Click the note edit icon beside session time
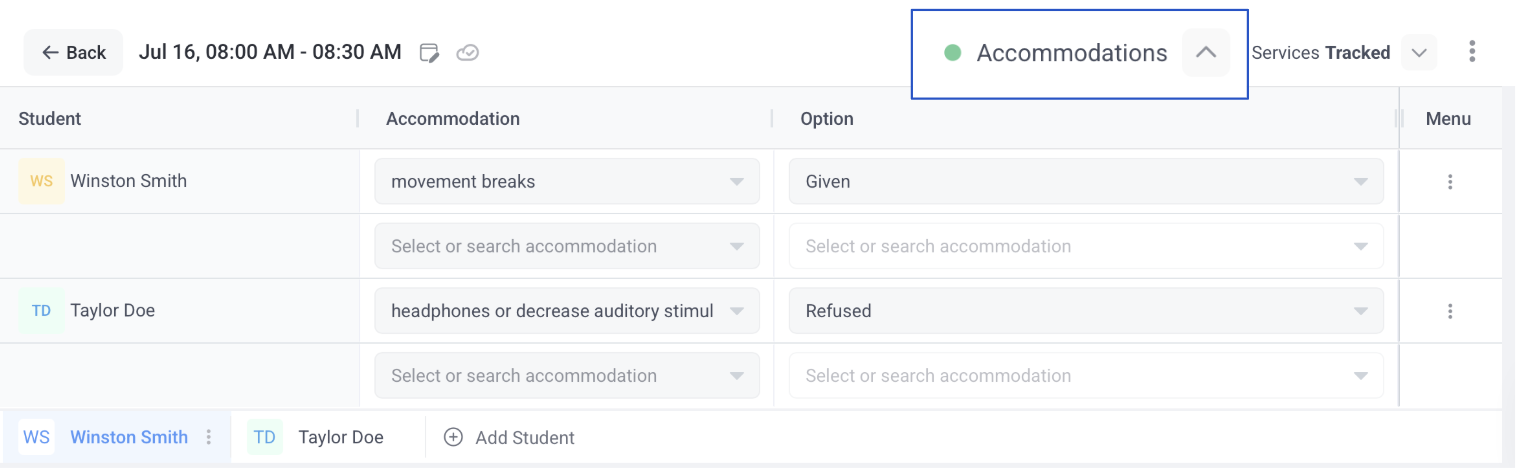Viewport: 1522px width, 470px height. pyautogui.click(x=429, y=53)
